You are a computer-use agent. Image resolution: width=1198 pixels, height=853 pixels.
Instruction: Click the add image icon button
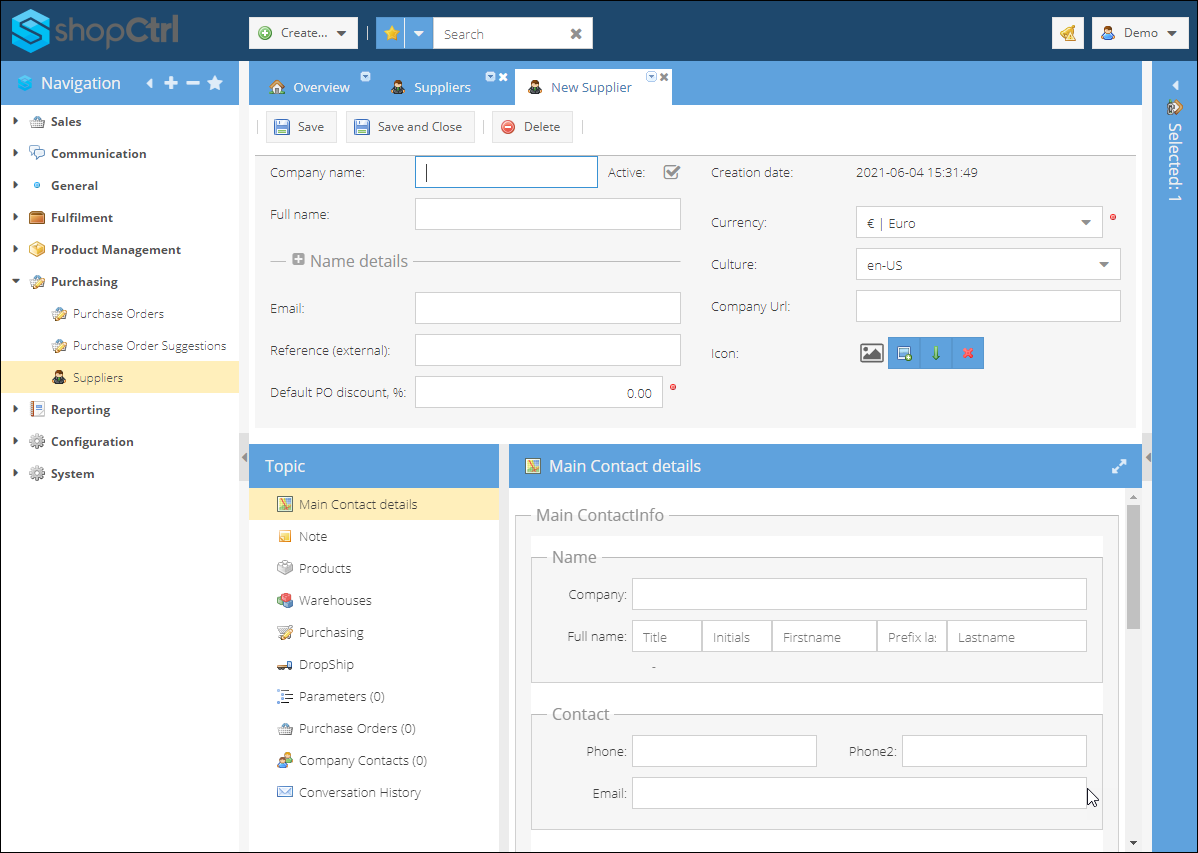tap(904, 353)
